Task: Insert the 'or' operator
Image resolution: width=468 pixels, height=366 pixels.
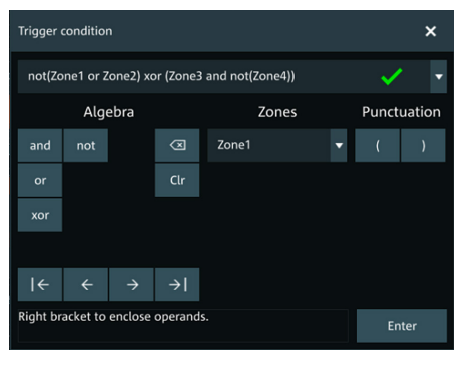Action: (x=40, y=180)
